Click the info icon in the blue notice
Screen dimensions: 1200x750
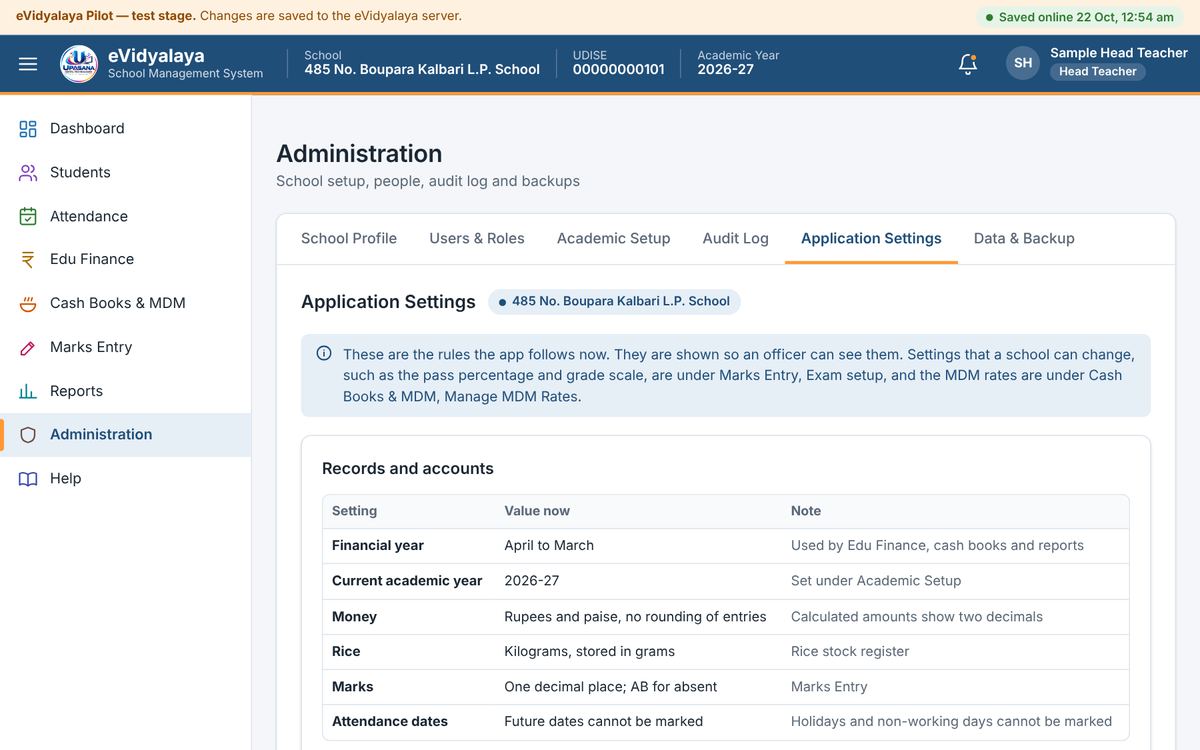(x=324, y=353)
